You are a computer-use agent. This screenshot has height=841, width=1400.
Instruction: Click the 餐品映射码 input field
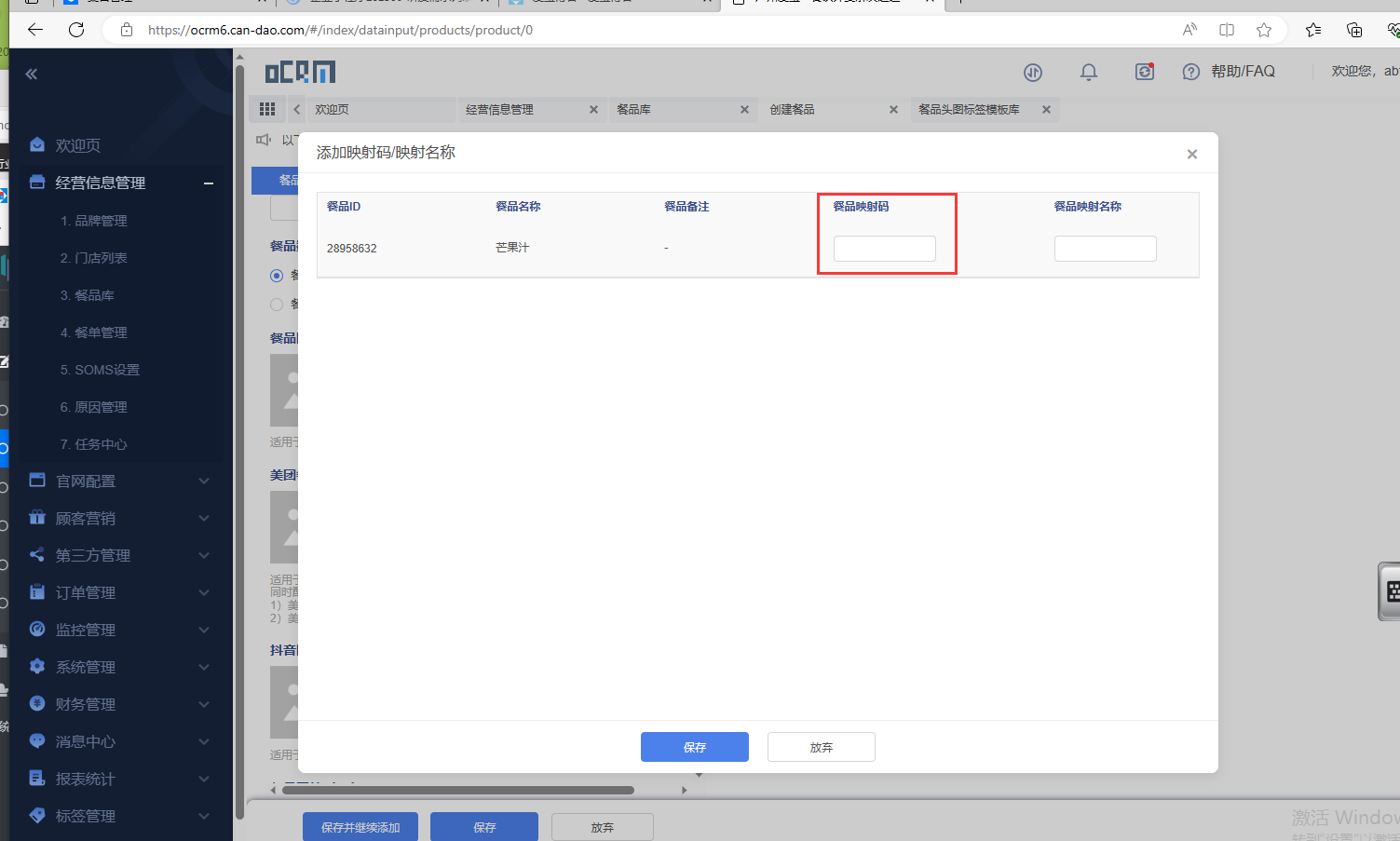click(x=885, y=249)
